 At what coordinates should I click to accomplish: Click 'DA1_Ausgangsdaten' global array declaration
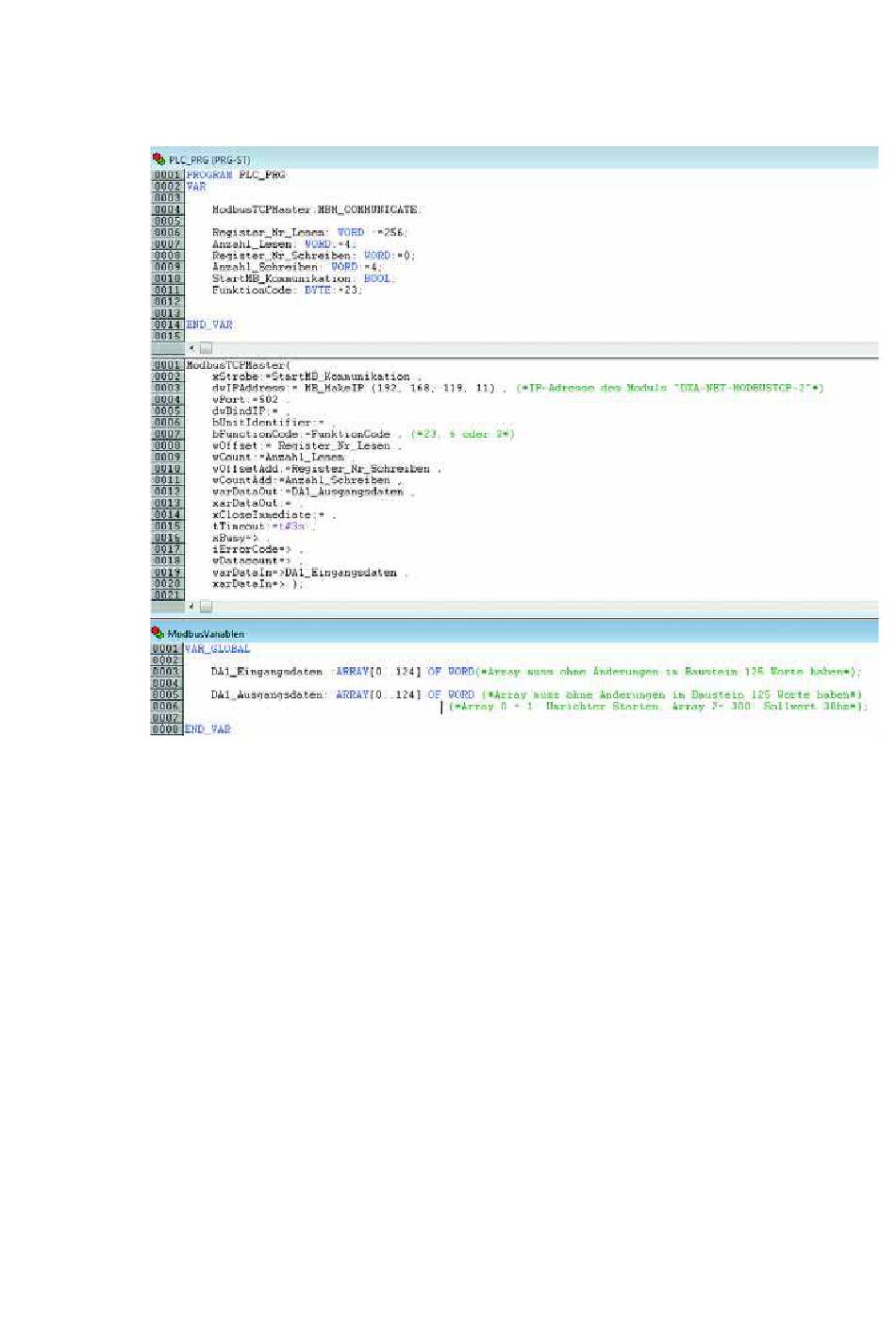538,694
